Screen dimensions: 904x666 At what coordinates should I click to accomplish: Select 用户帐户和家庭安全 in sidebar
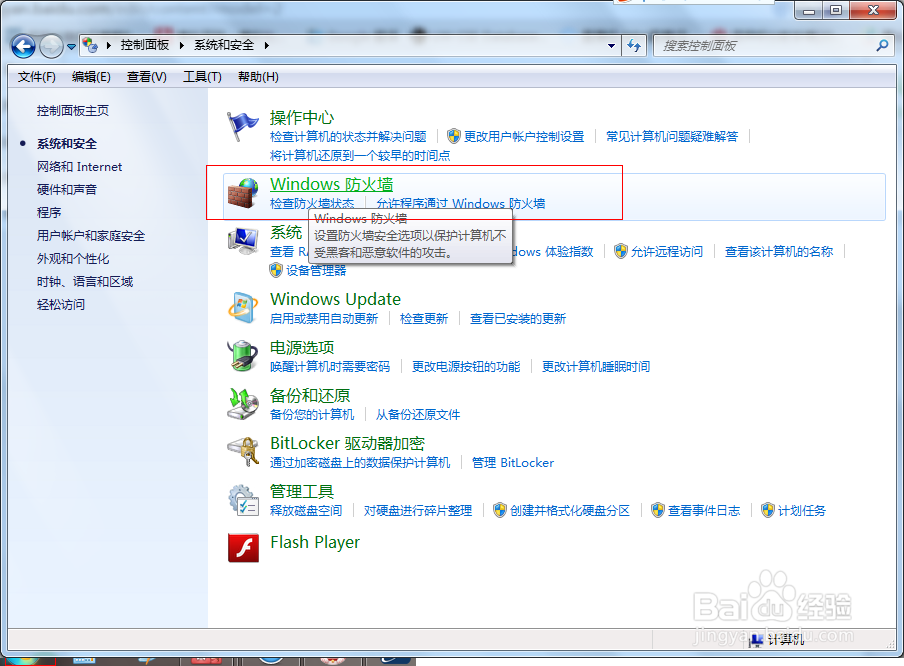point(91,236)
